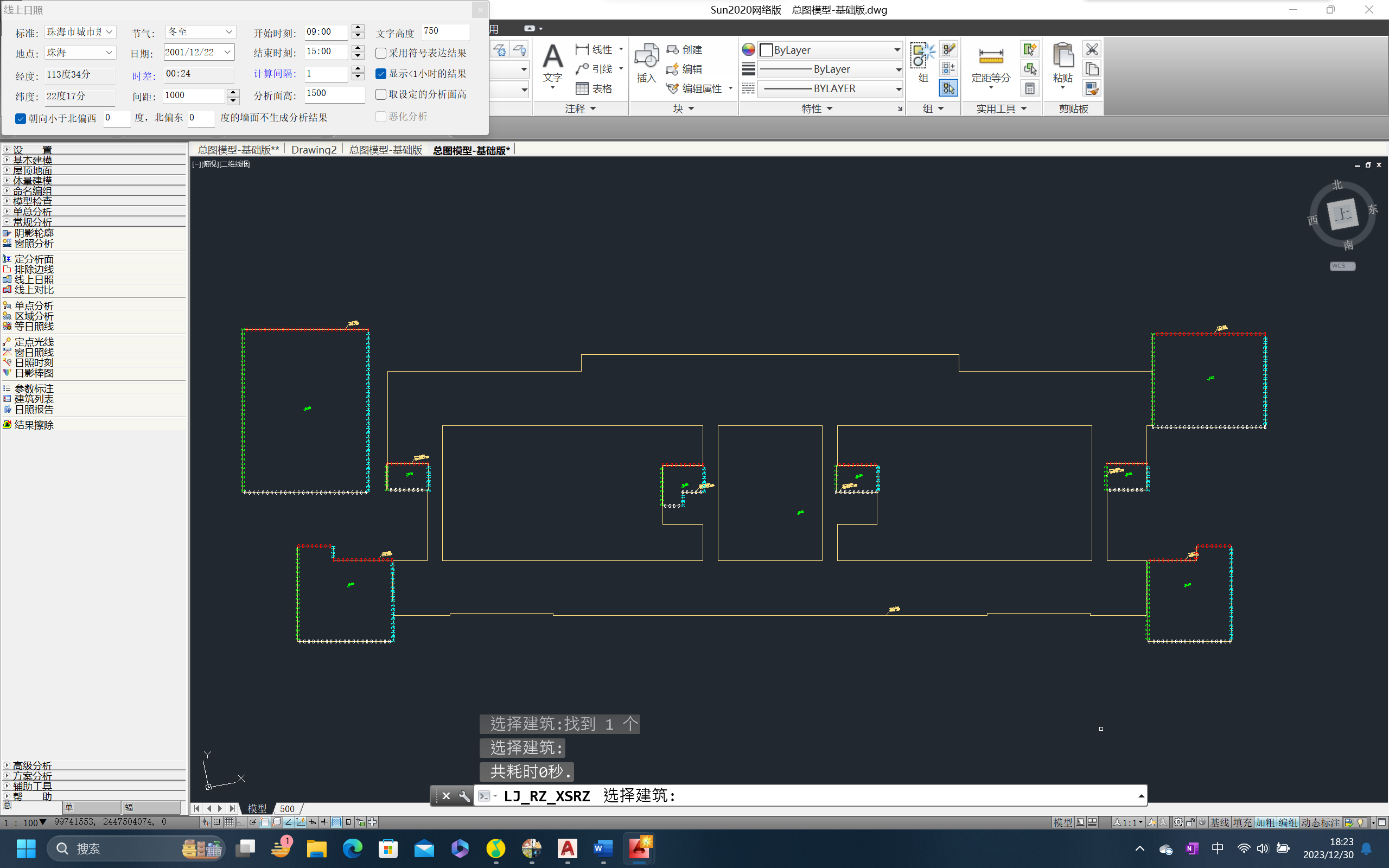
Task: Click 日照报告 in the sidebar
Action: pos(34,409)
